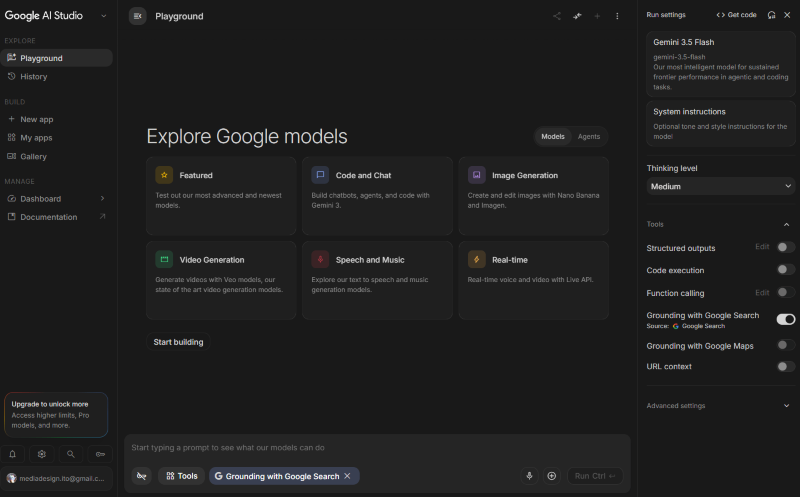800x497 pixels.
Task: Click Edit next to Function calling
Action: (762, 292)
